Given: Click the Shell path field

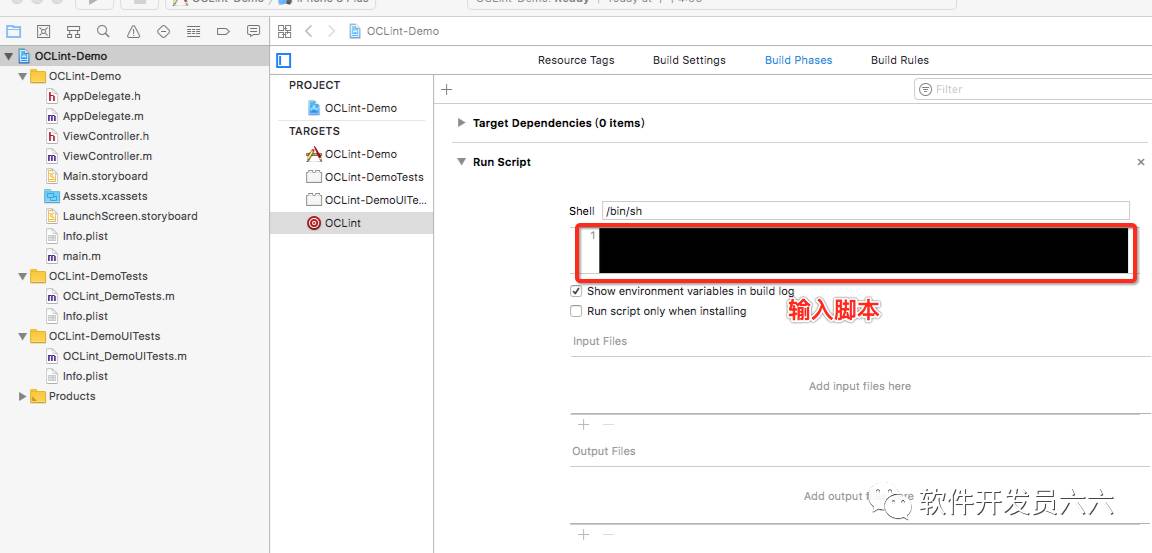Looking at the screenshot, I should [x=865, y=211].
